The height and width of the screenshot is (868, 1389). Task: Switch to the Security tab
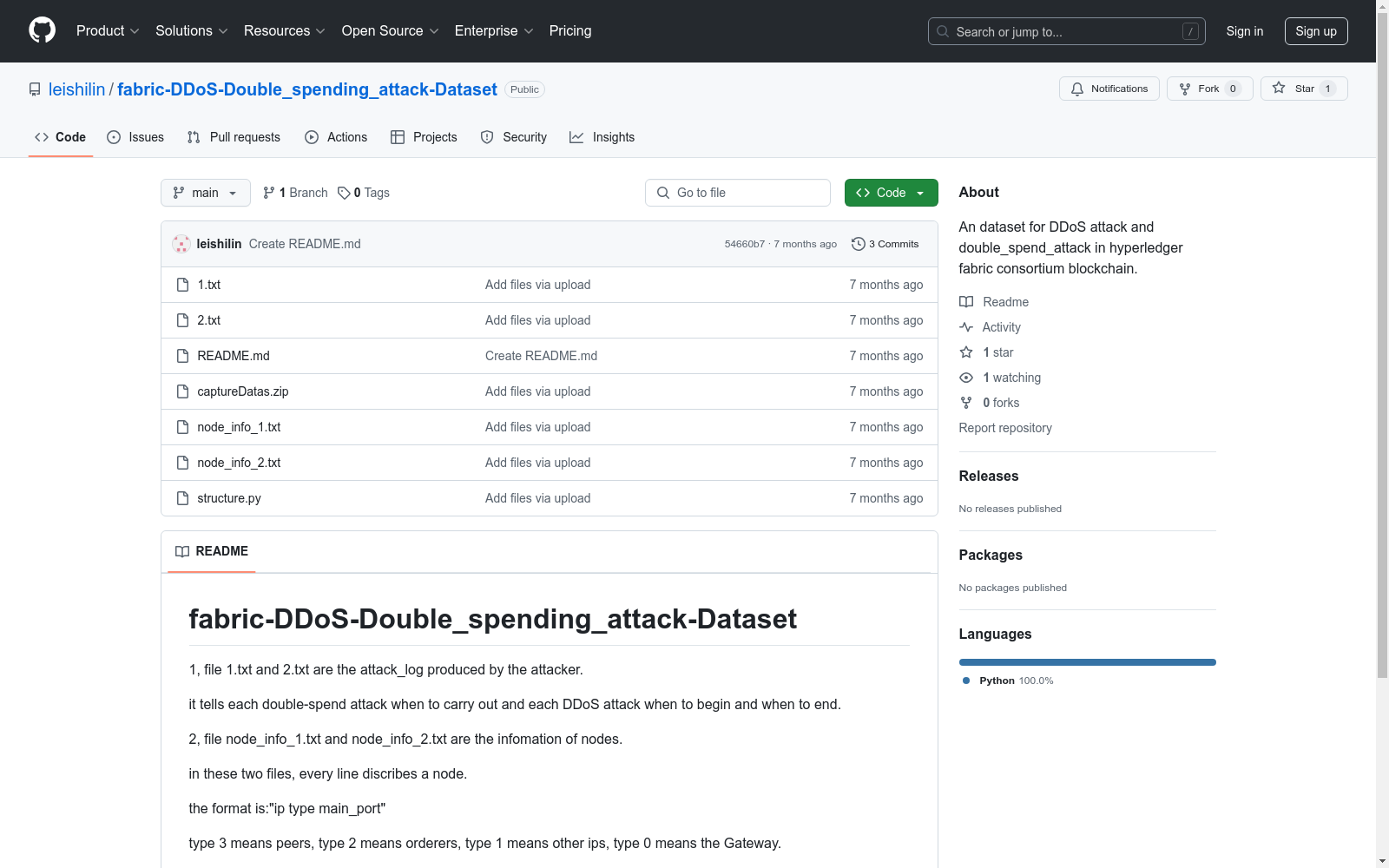coord(514,137)
